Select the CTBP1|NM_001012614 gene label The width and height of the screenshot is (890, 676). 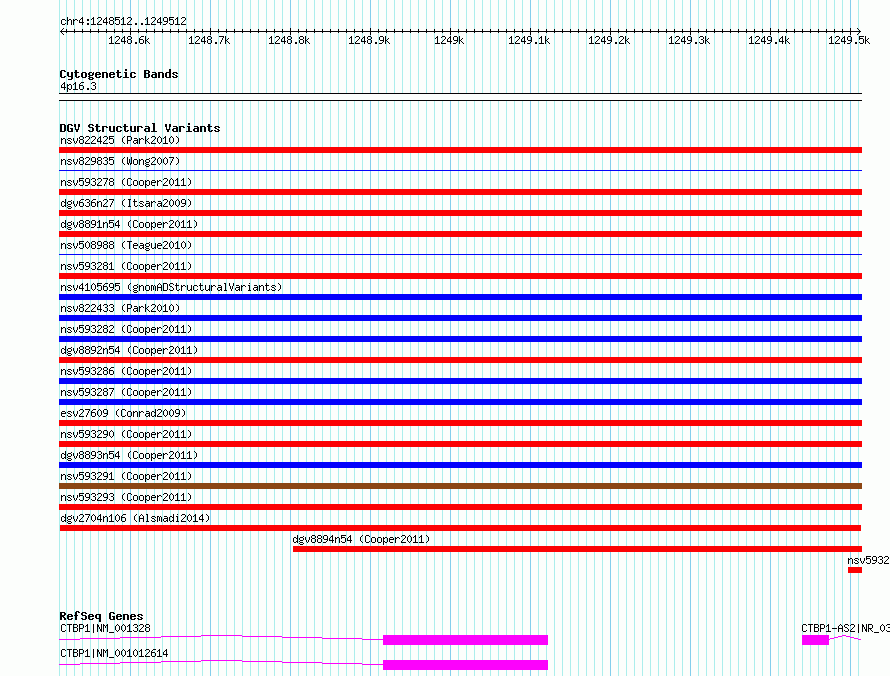pos(114,653)
